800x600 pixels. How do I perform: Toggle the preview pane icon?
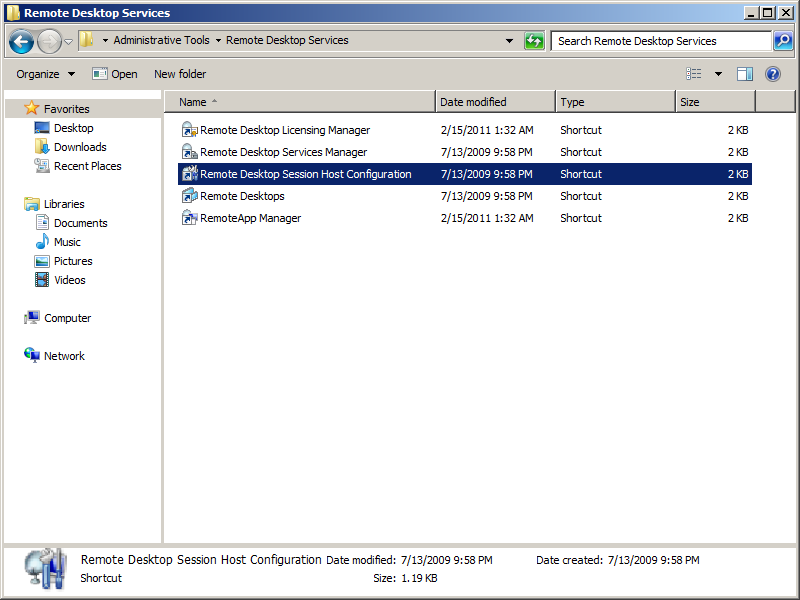(x=745, y=74)
